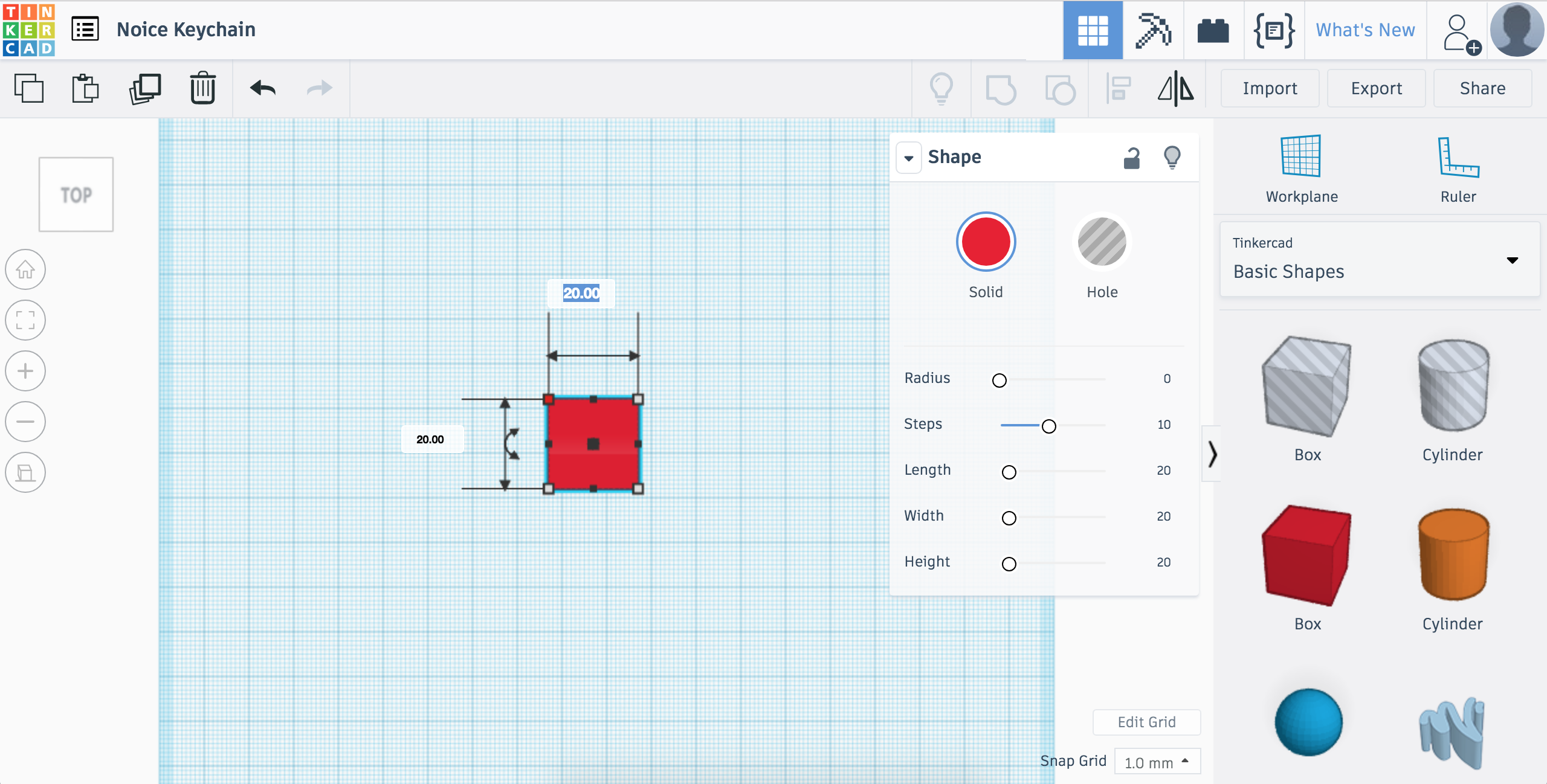The height and width of the screenshot is (784, 1547).
Task: Select the Steps slider control
Action: [1049, 424]
